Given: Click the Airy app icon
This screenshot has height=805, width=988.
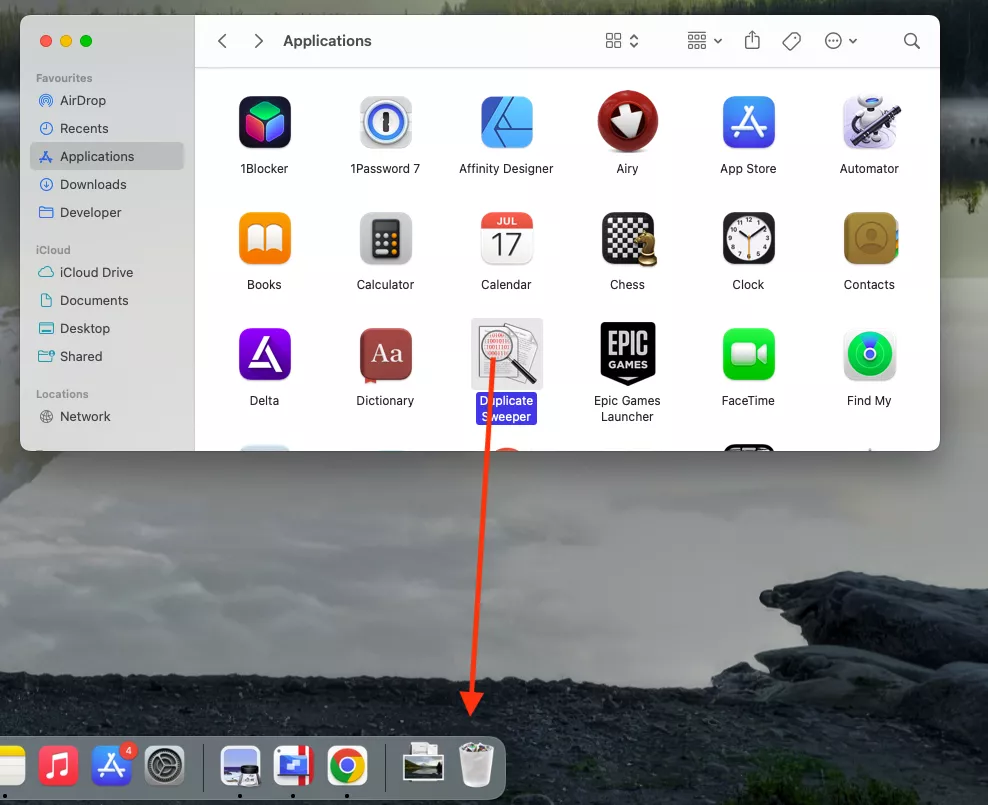Looking at the screenshot, I should point(627,123).
